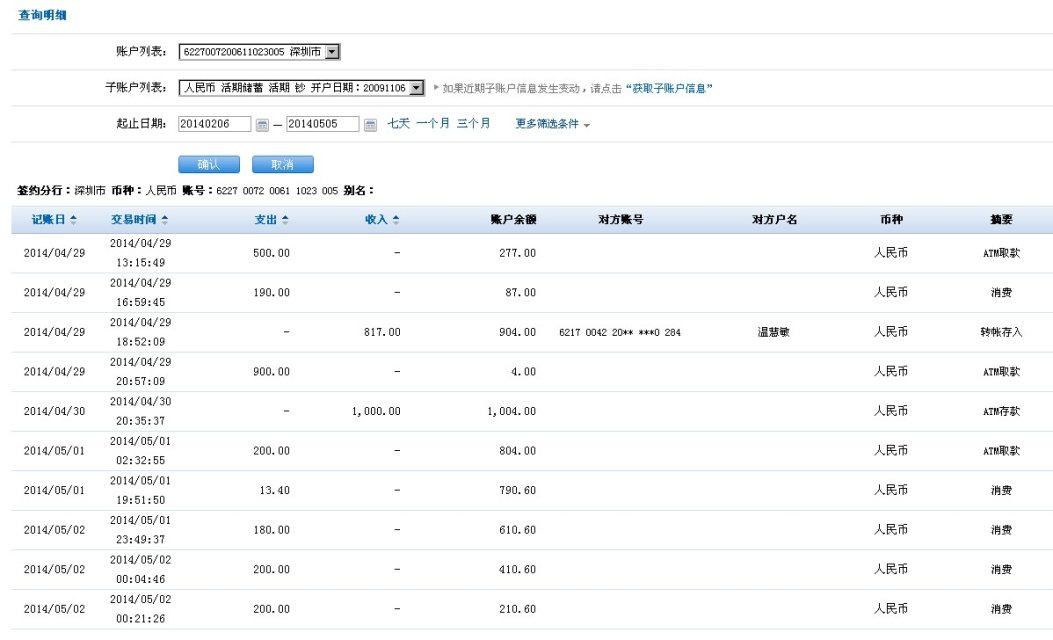Sort by 交易时间 column arrow
This screenshot has height=640, width=1053.
pos(165,220)
